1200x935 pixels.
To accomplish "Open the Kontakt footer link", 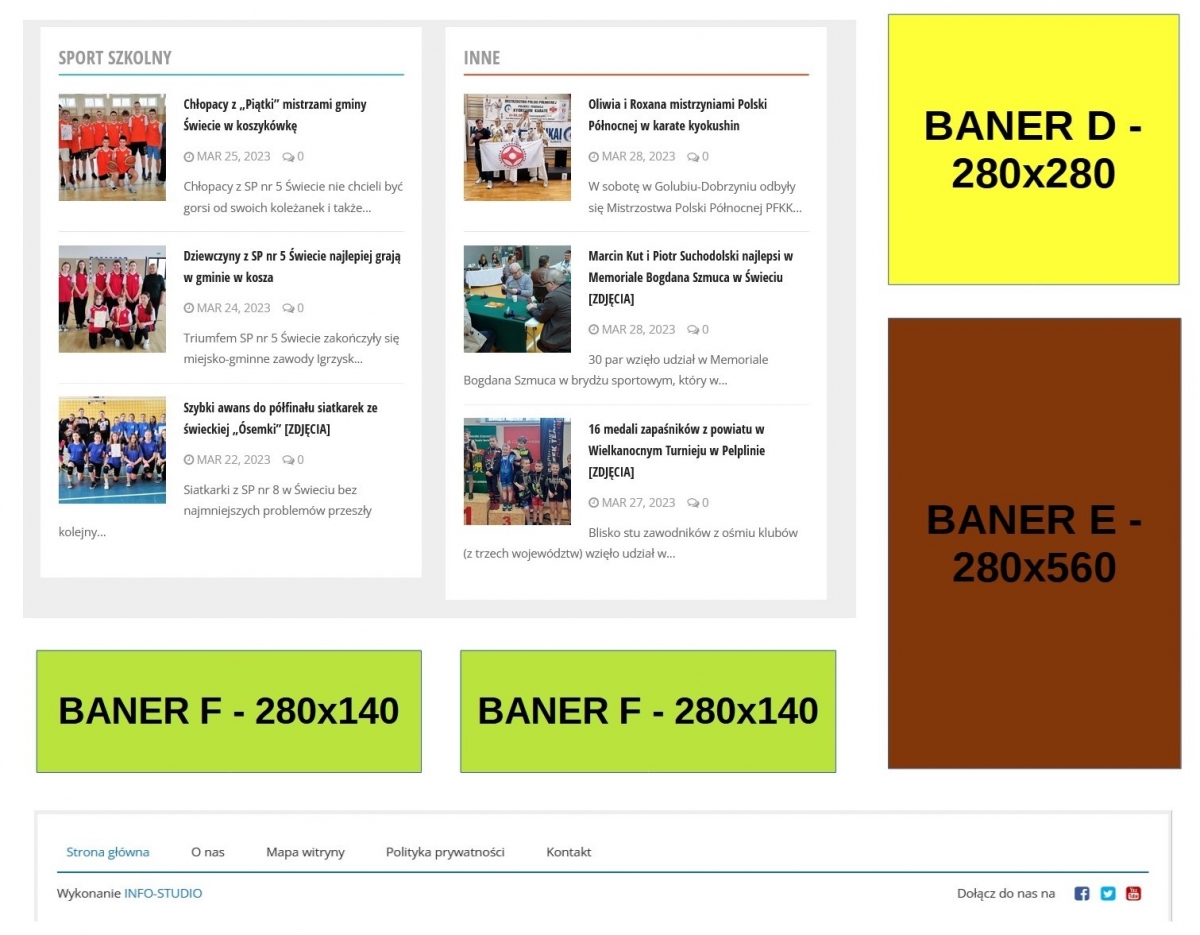I will [x=568, y=852].
